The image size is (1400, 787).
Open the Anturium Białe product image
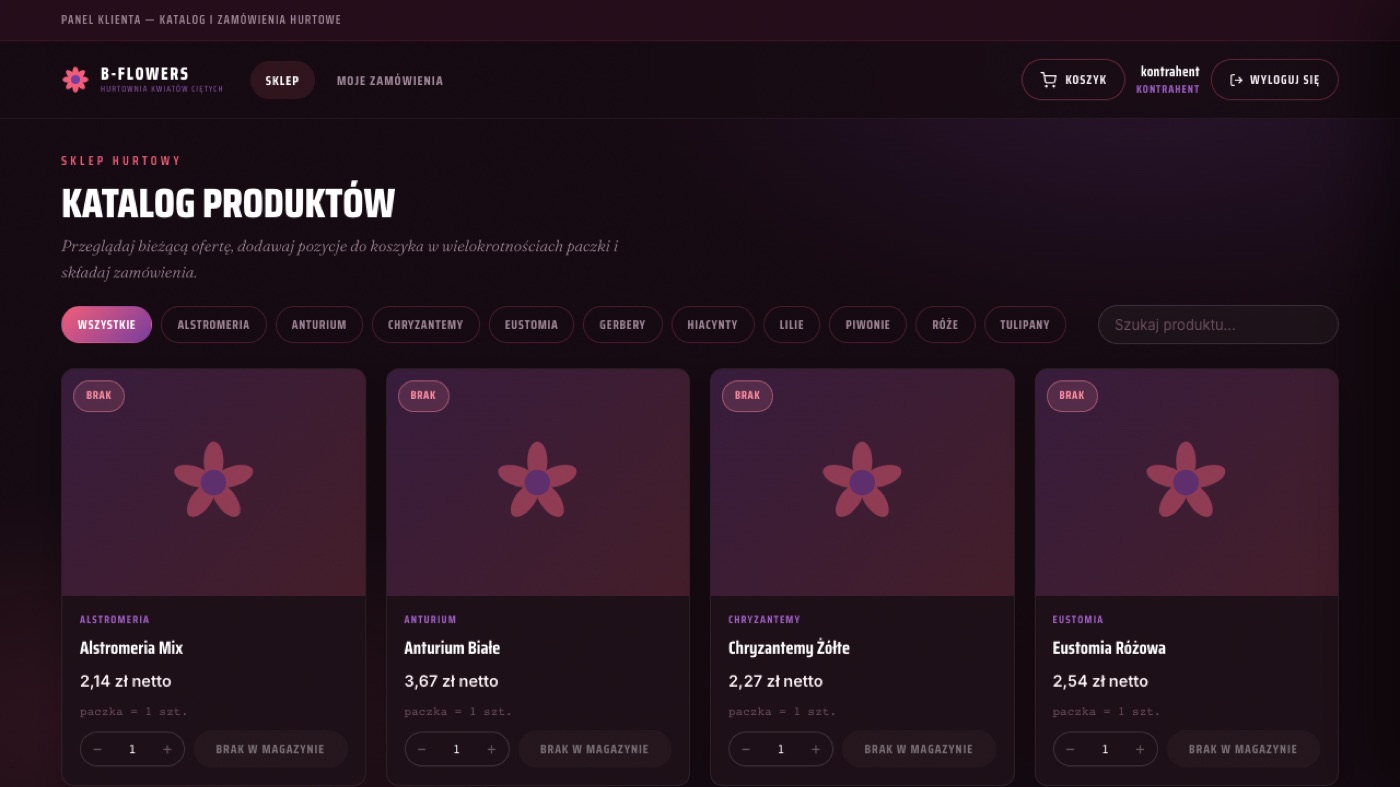[x=538, y=482]
